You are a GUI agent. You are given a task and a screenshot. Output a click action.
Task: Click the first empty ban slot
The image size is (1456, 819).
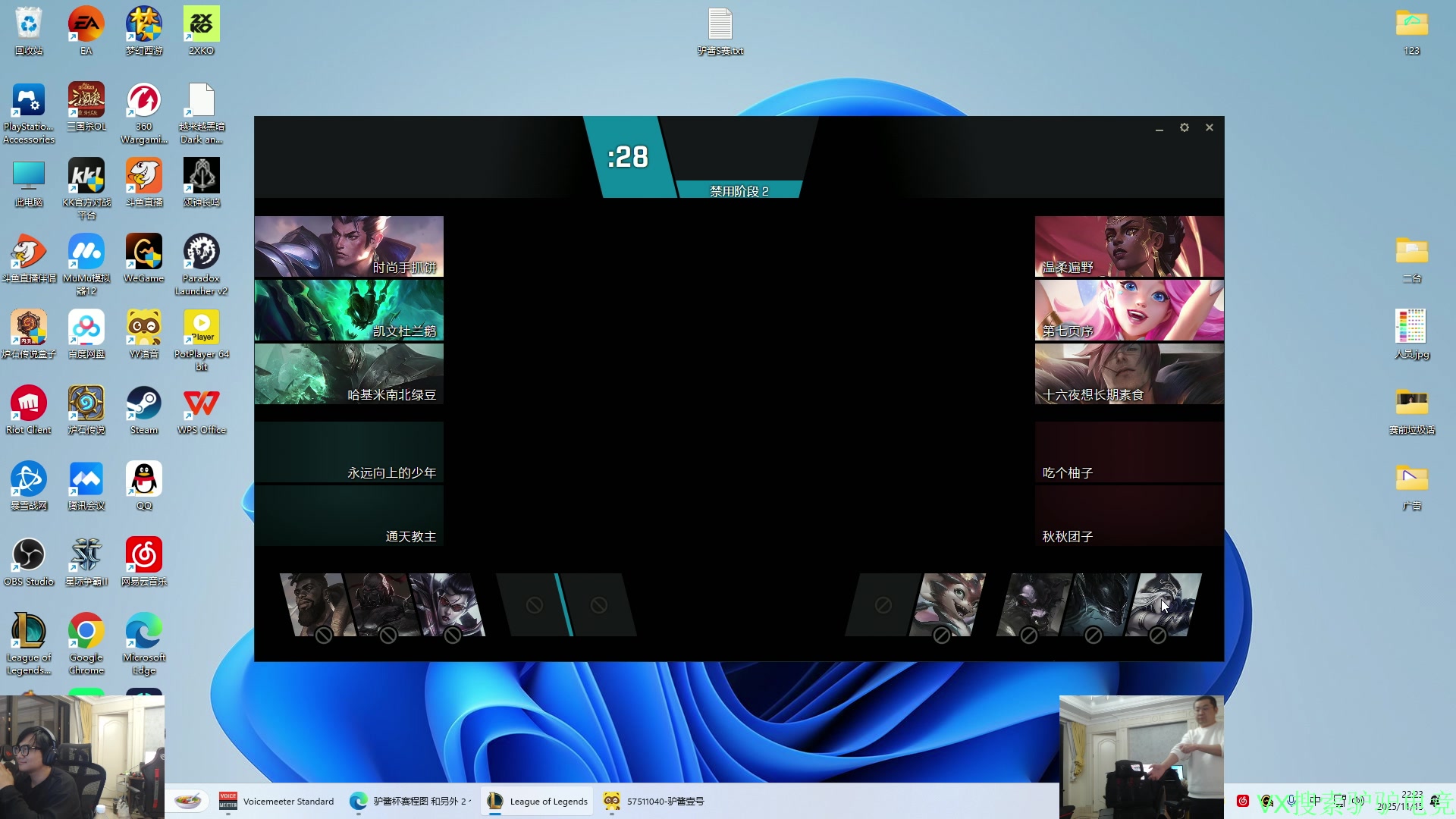[534, 605]
